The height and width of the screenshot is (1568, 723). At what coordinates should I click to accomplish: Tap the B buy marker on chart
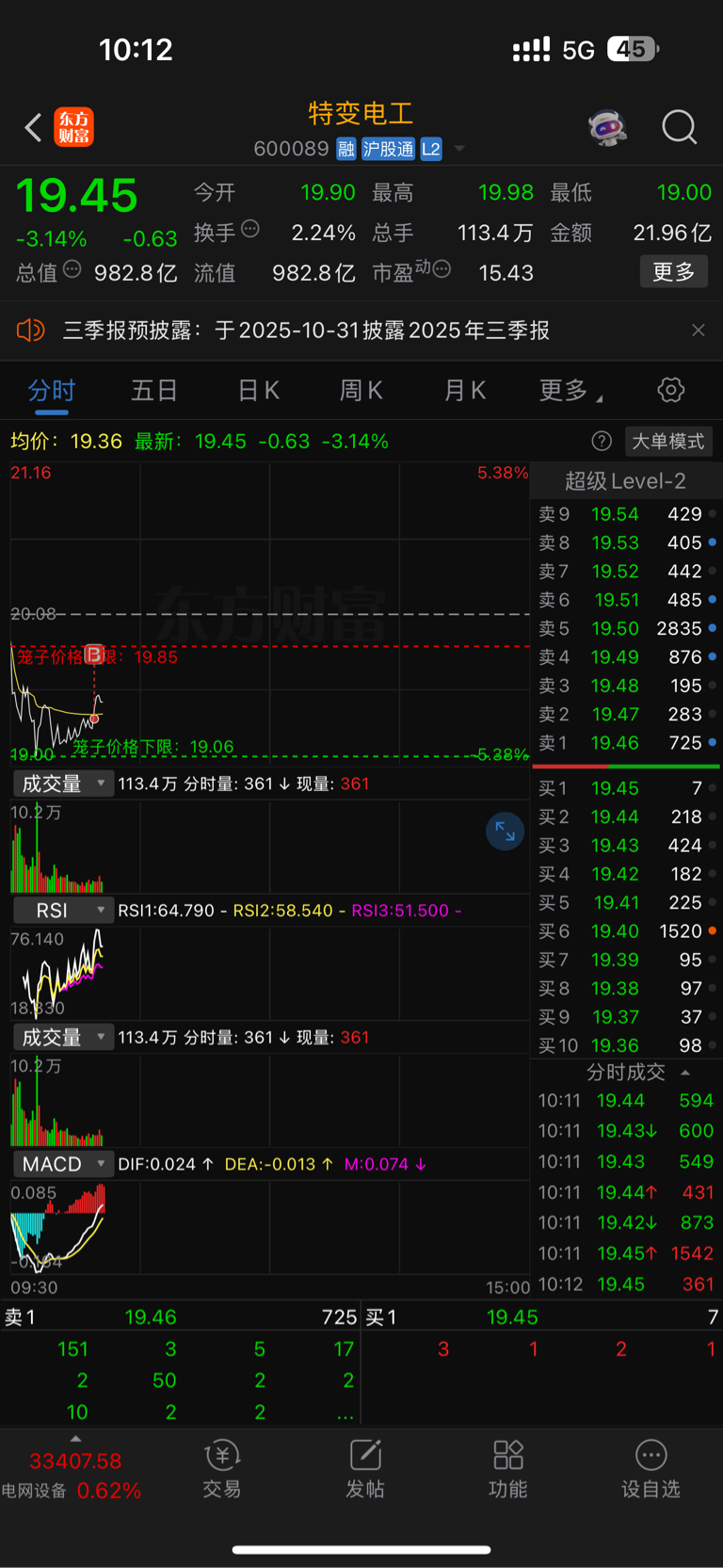point(94,654)
